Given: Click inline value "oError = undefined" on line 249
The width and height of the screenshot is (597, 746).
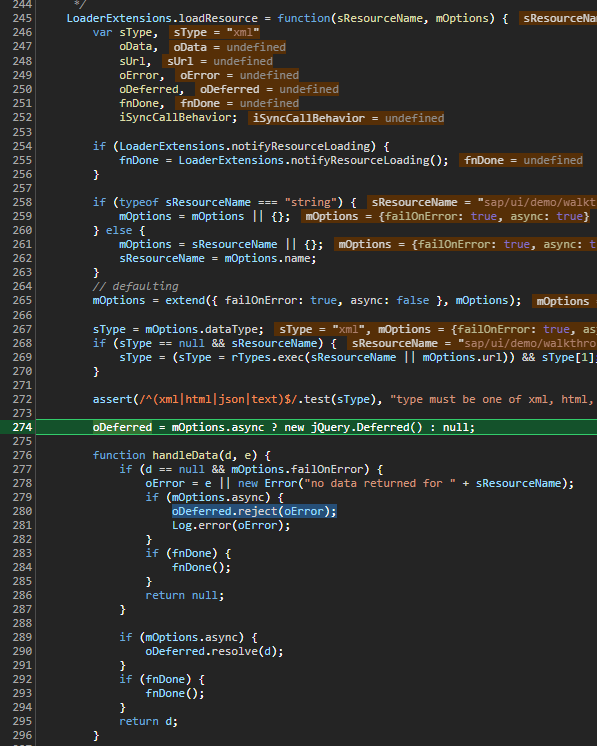Looking at the screenshot, I should [x=239, y=75].
